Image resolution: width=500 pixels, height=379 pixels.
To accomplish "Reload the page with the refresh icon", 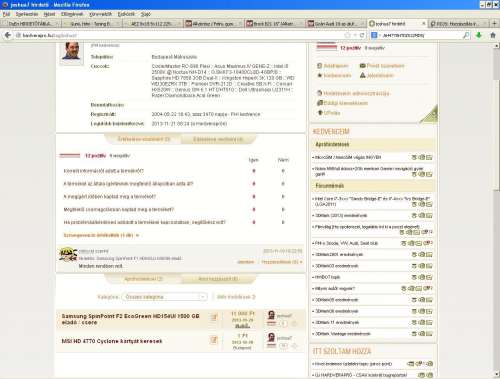I will tap(362, 35).
